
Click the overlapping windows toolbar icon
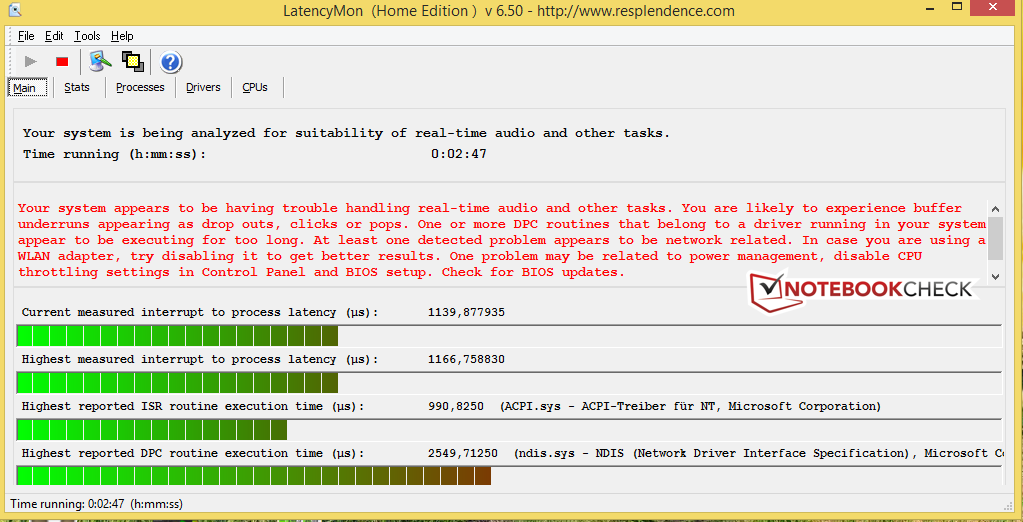(133, 61)
